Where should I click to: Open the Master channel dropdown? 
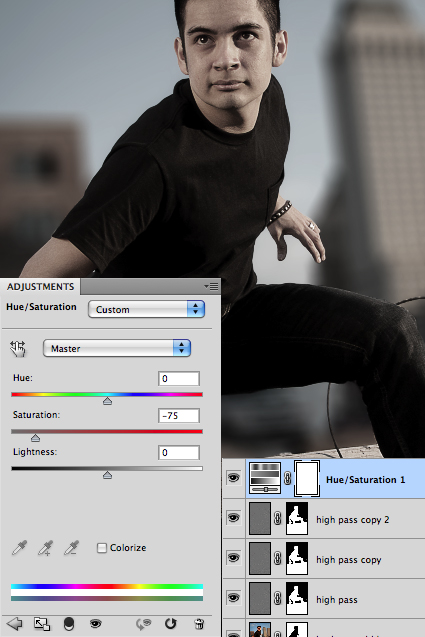[117, 348]
